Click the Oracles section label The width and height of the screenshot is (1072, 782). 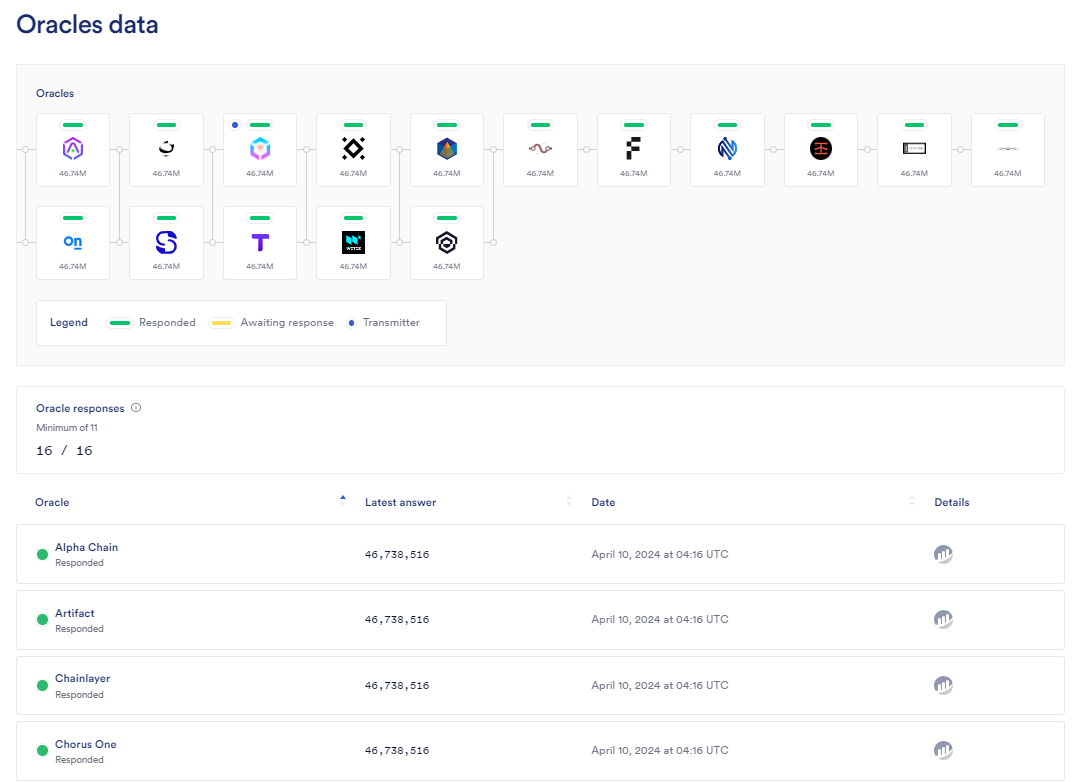click(55, 94)
